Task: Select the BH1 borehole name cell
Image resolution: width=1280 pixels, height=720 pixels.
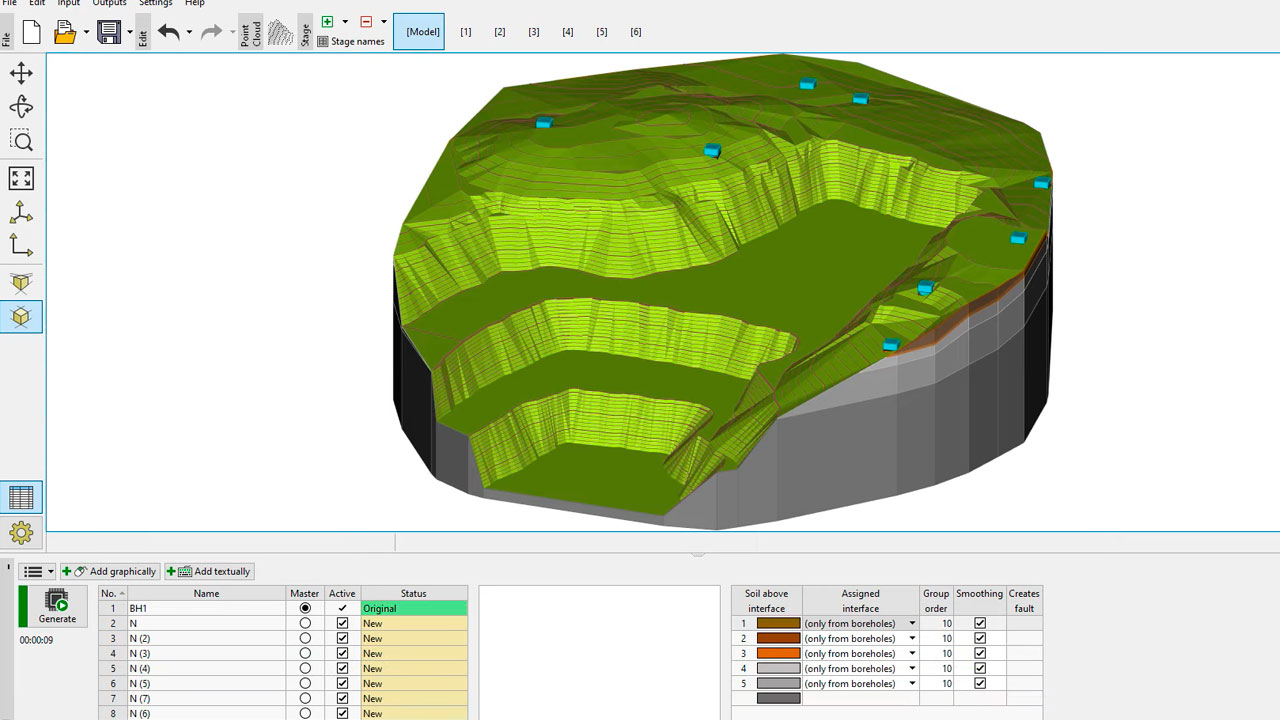Action: (x=206, y=608)
